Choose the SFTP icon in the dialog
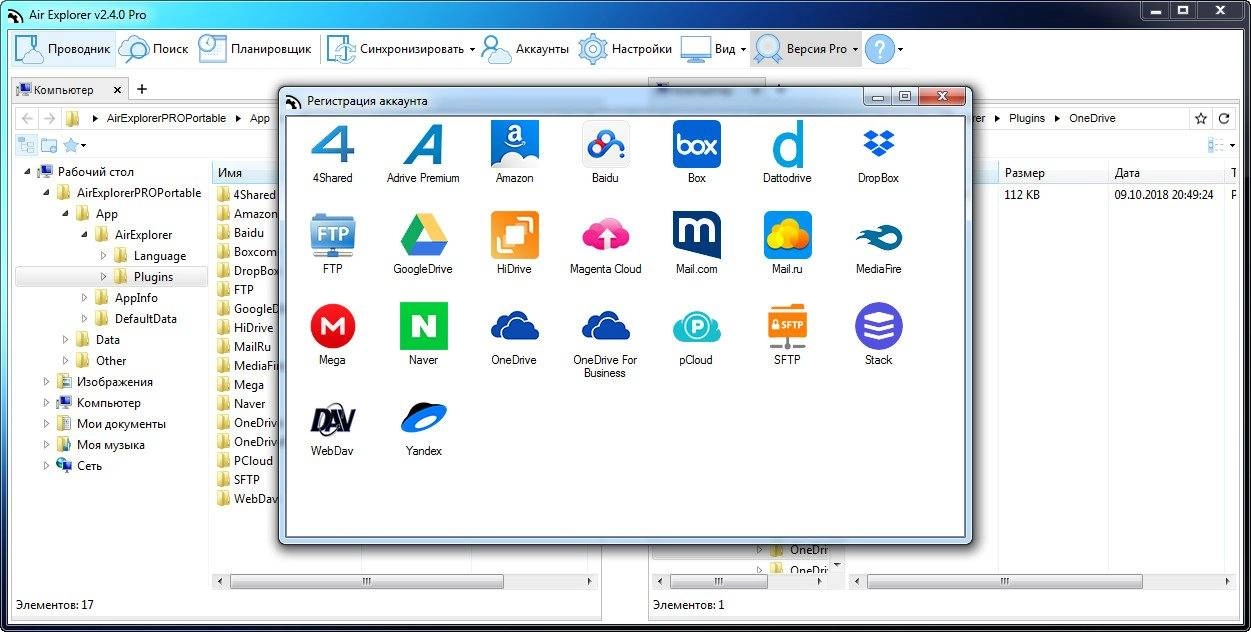1251x632 pixels. [787, 327]
